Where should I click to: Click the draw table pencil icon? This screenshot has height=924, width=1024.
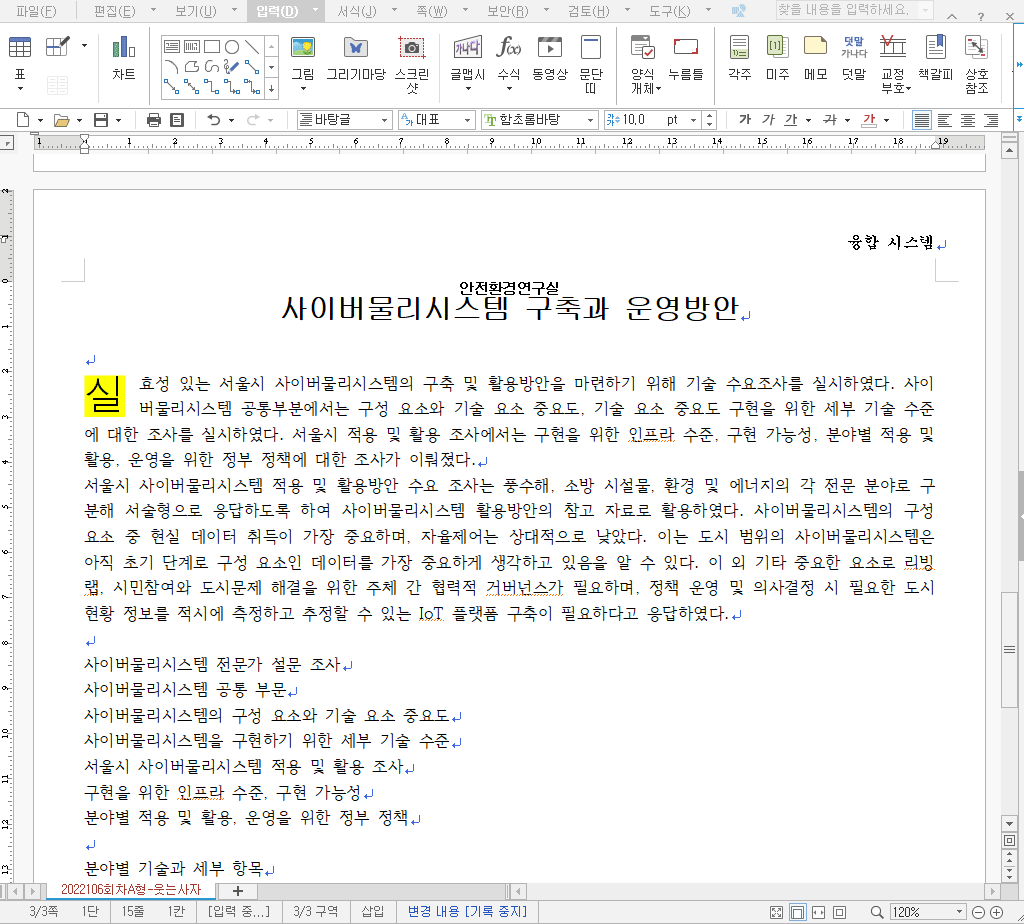click(57, 46)
